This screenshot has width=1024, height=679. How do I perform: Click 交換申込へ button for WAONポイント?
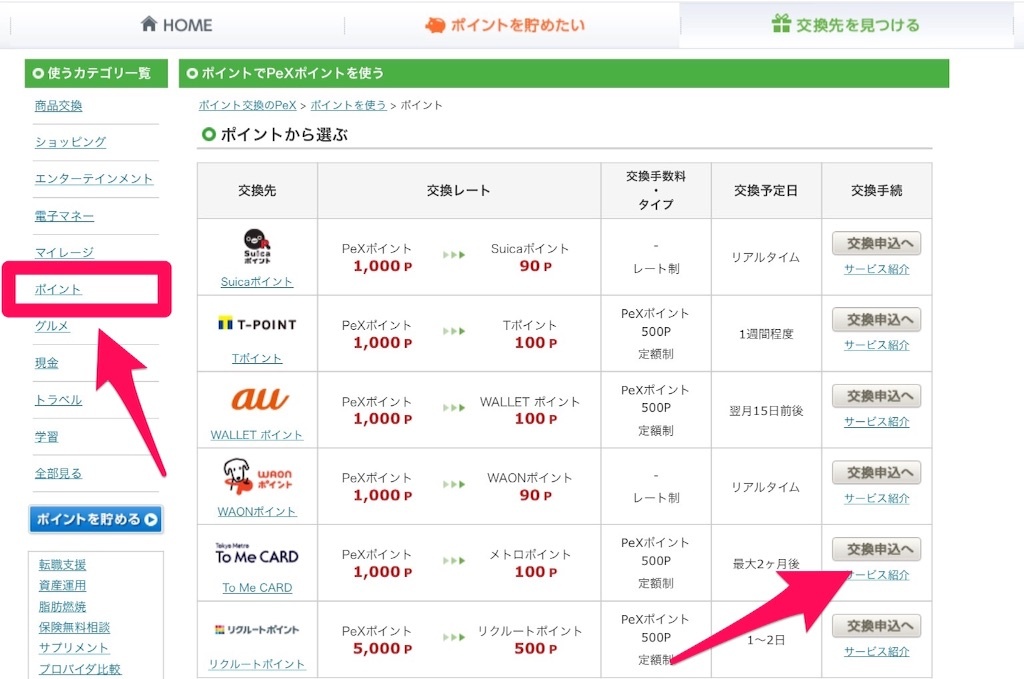click(876, 473)
